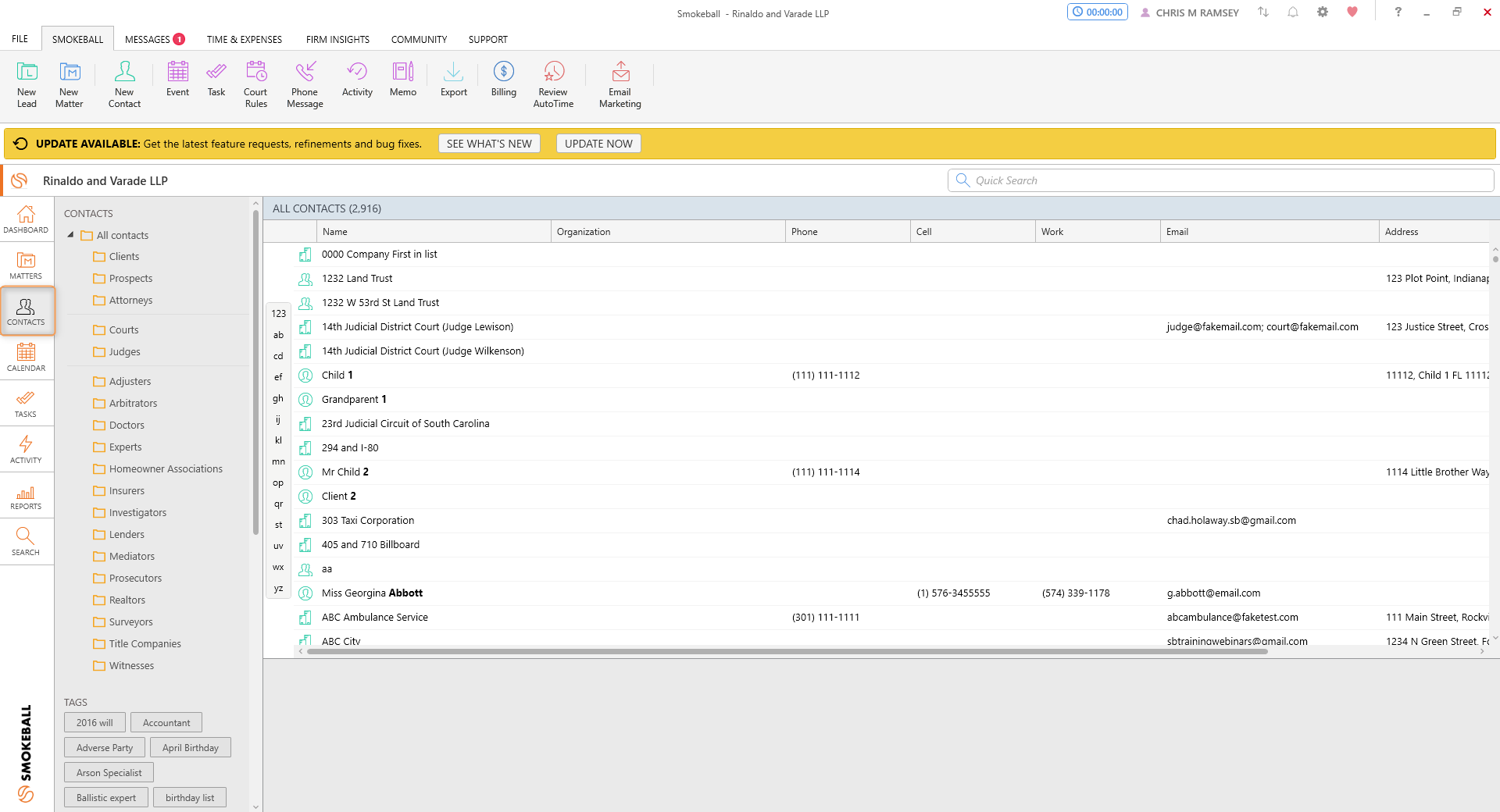1500x812 pixels.
Task: Filter by Arson Specialist tag
Action: tap(109, 773)
